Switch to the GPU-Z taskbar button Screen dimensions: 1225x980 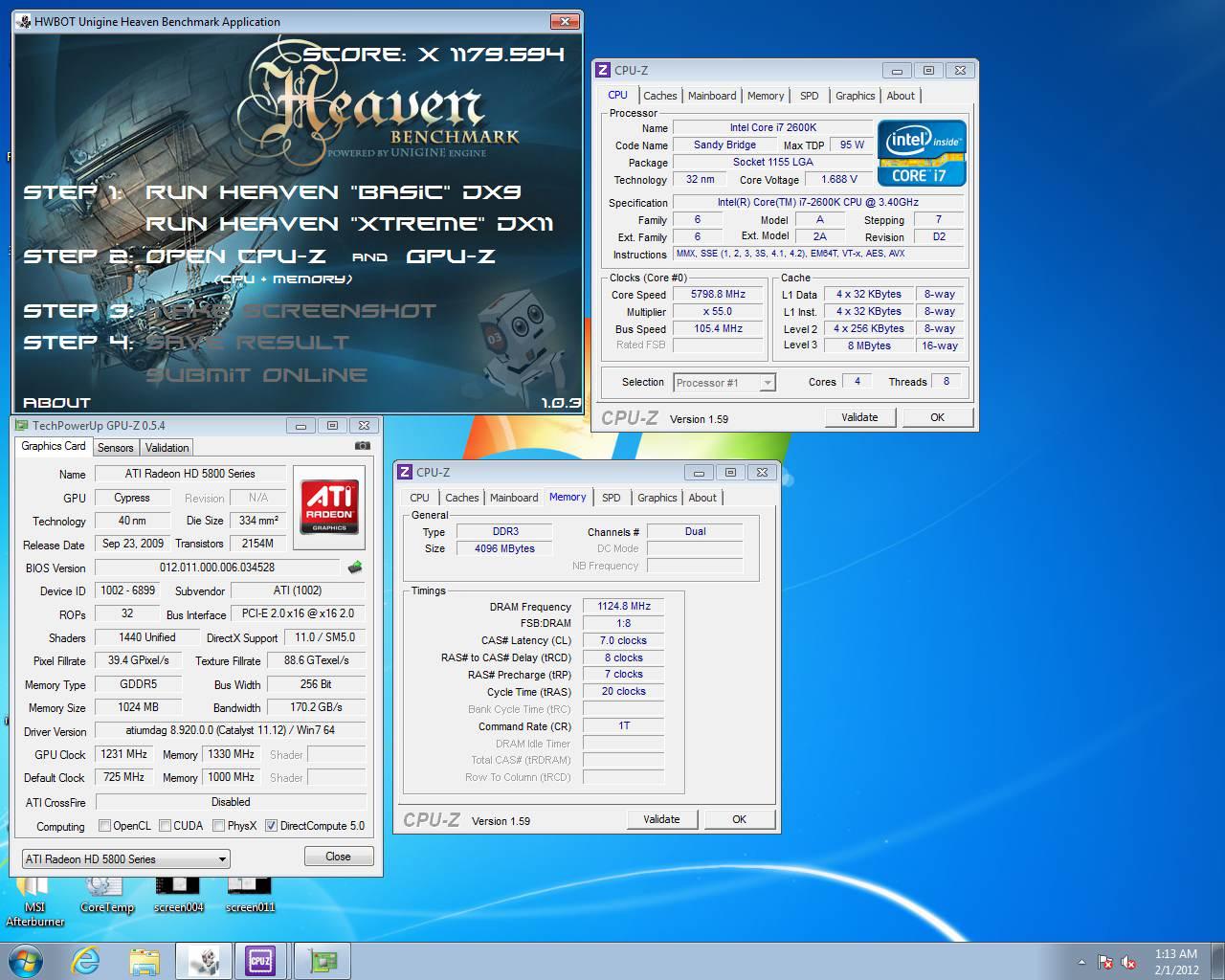(x=321, y=960)
